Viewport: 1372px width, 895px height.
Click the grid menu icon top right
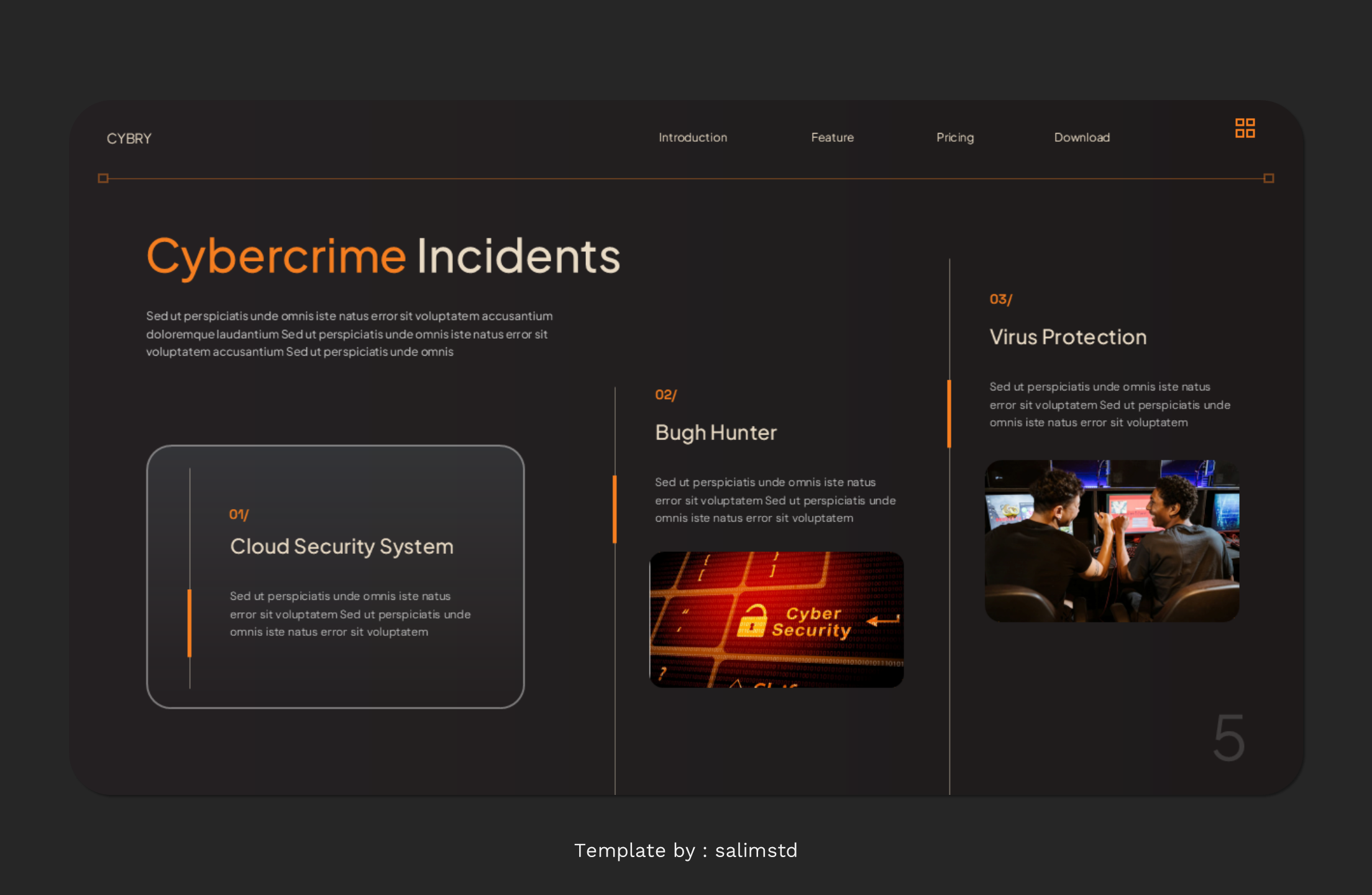(1245, 128)
